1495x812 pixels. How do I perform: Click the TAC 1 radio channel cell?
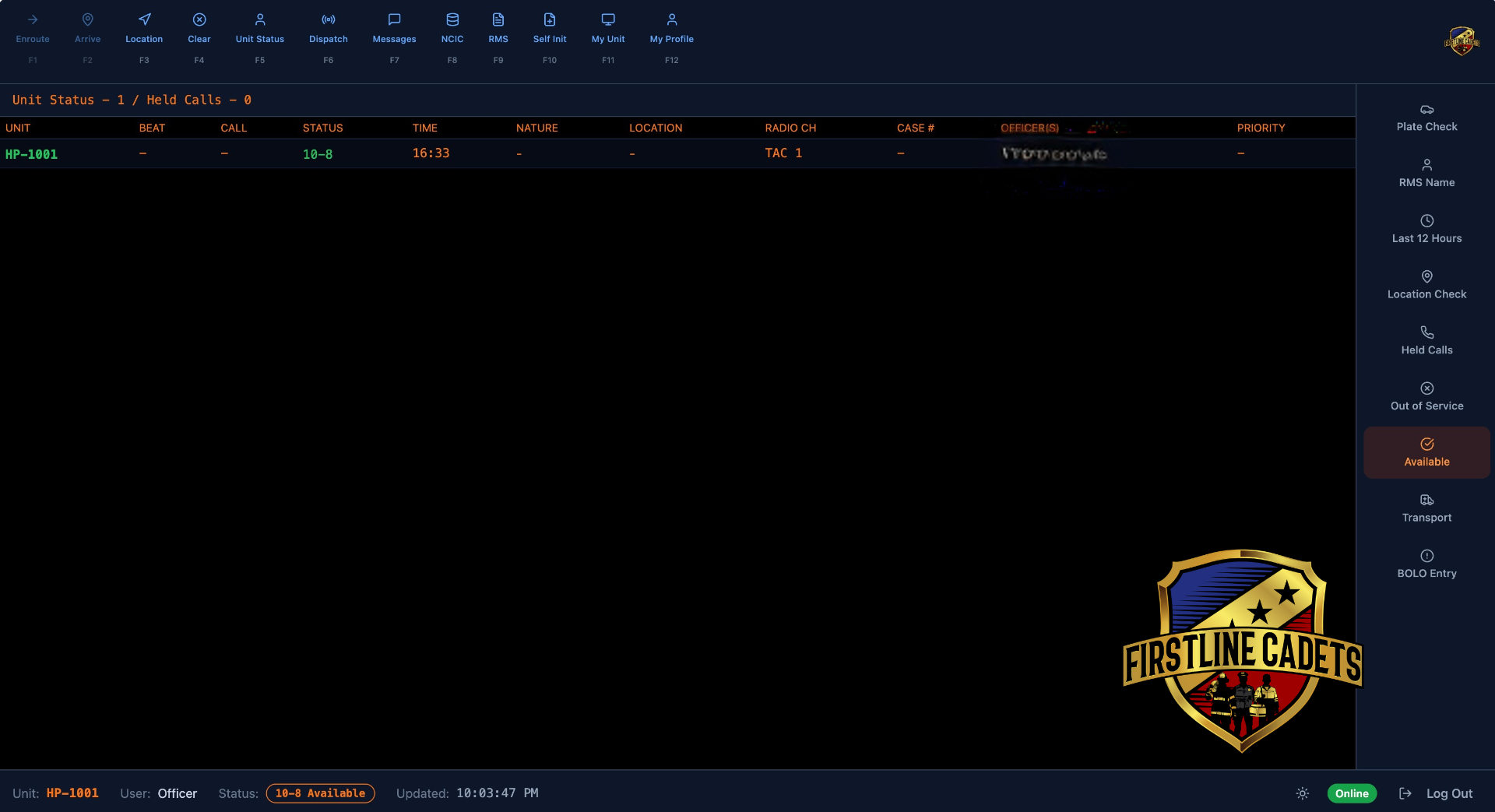click(783, 153)
